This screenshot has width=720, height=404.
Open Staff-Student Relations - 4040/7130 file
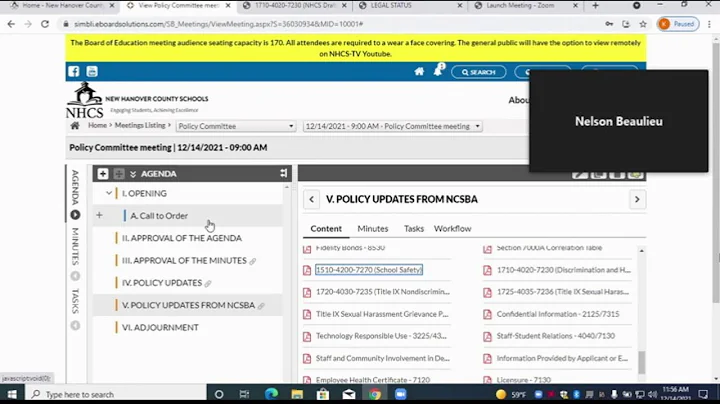[x=556, y=336]
